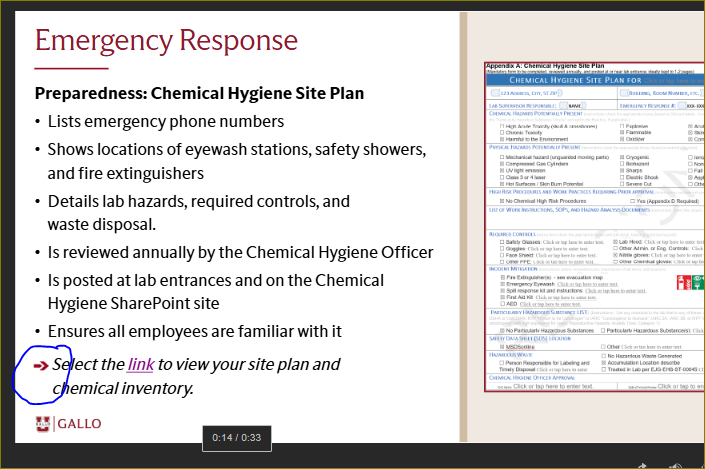The height and width of the screenshot is (469, 705).
Task: Open the purple "link" hyperlink
Action: click(140, 365)
